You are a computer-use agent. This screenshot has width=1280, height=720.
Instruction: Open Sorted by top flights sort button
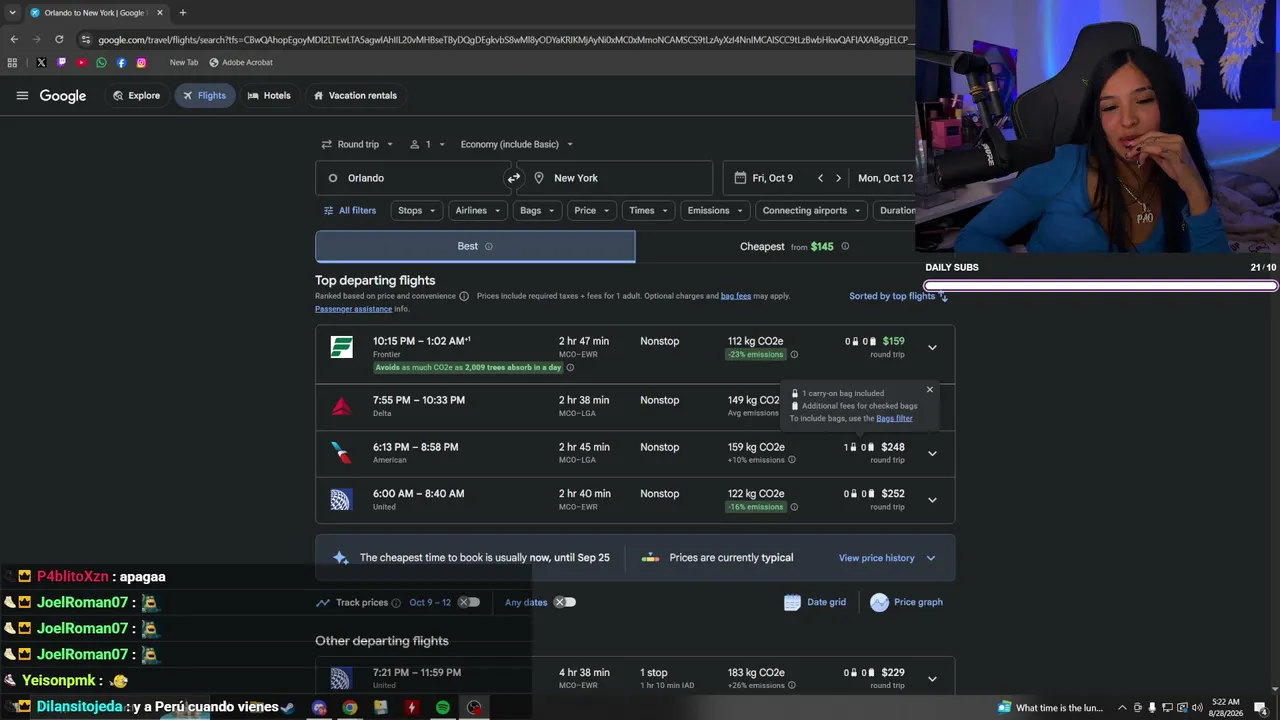pyautogui.click(x=898, y=296)
